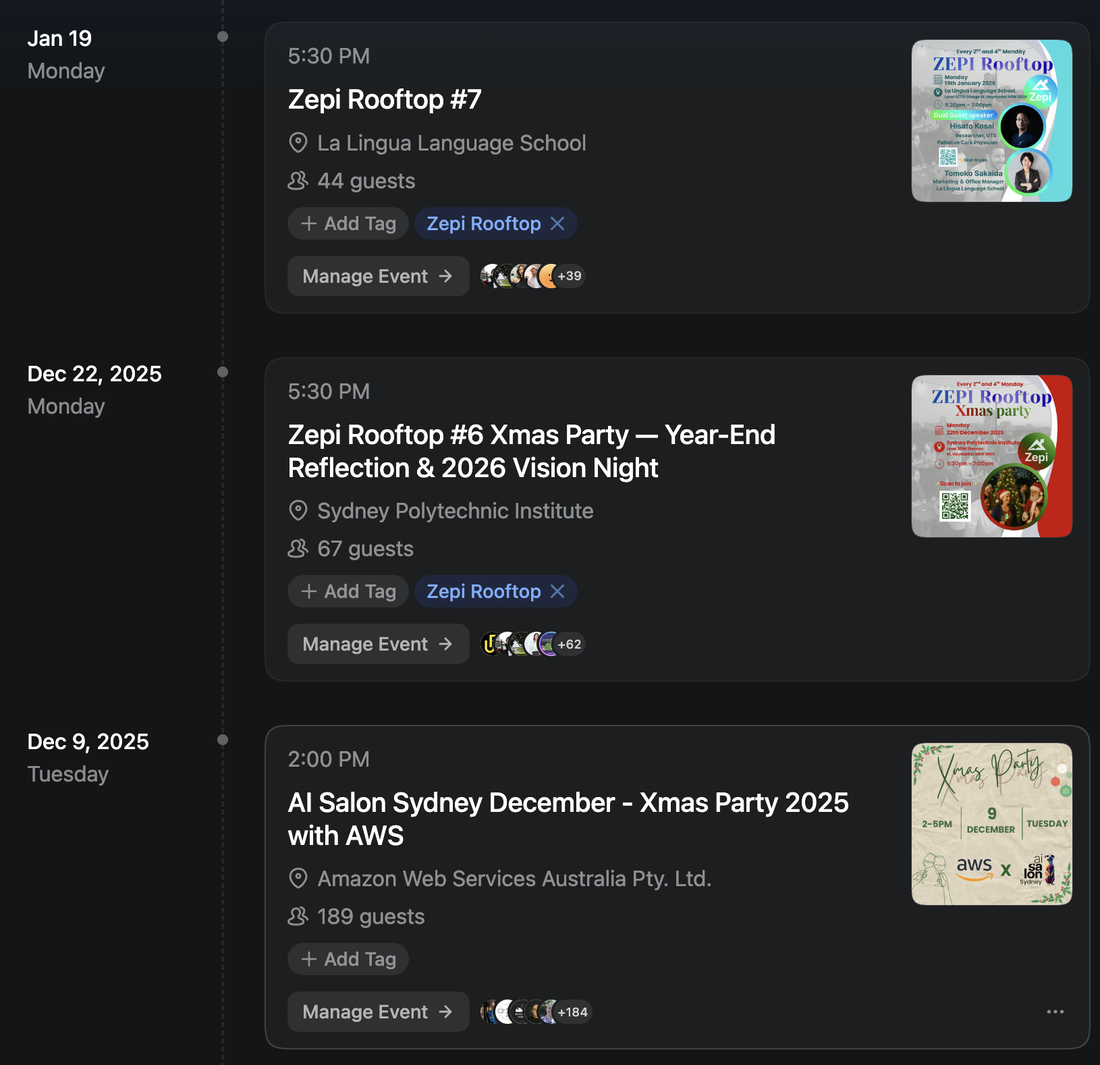The image size is (1100, 1065).
Task: Click the 189 guests count
Action: coord(371,916)
